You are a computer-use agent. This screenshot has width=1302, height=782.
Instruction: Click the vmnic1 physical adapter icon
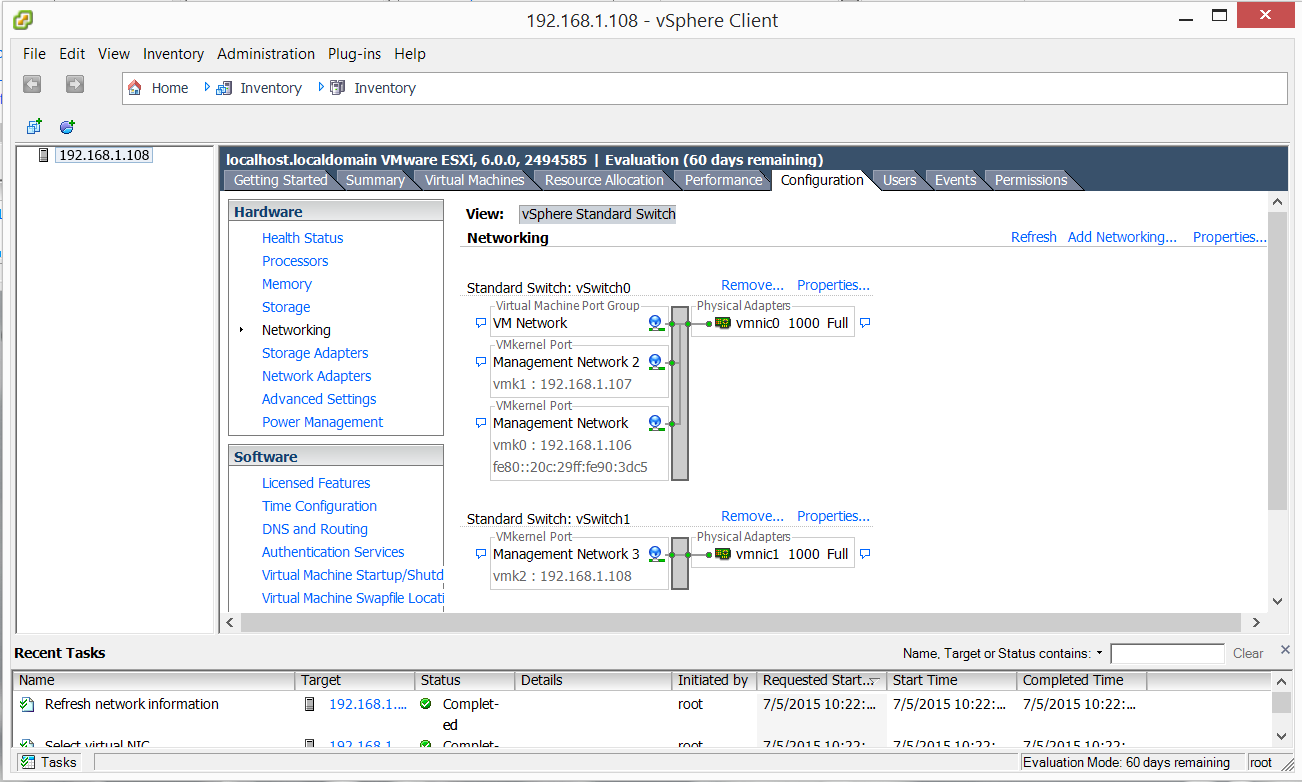point(723,554)
